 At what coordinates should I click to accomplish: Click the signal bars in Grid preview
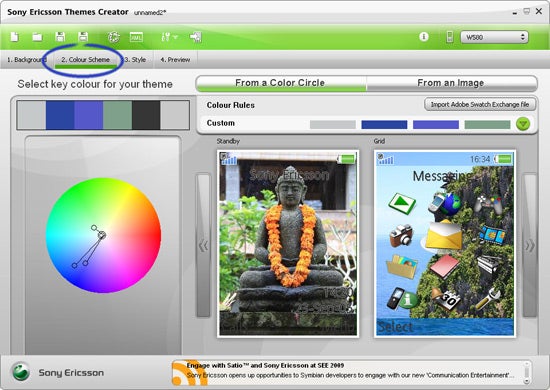pos(385,159)
